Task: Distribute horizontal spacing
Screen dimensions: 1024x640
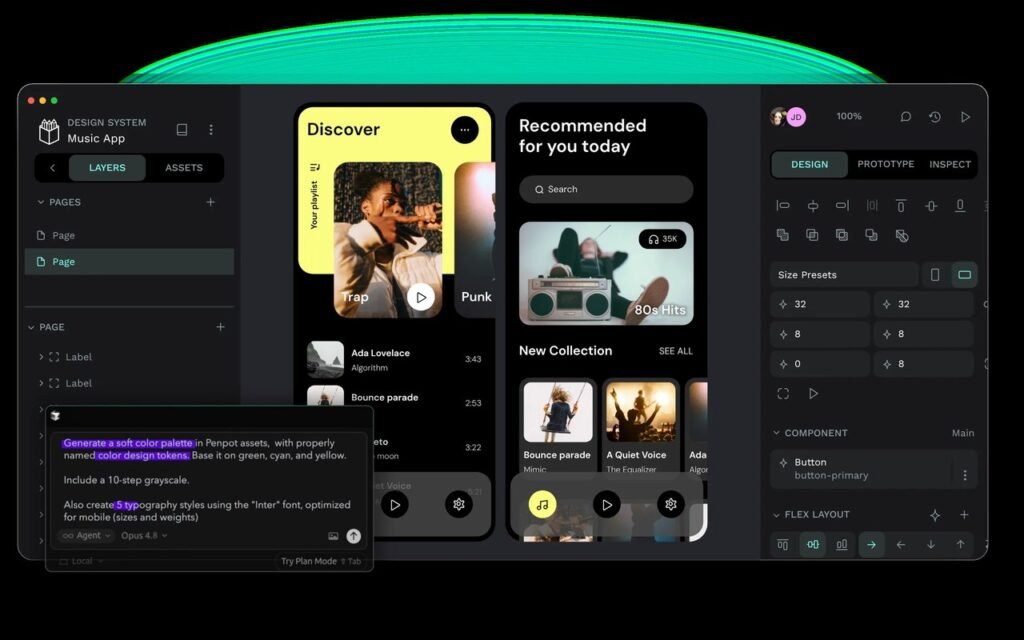Action: pos(872,206)
